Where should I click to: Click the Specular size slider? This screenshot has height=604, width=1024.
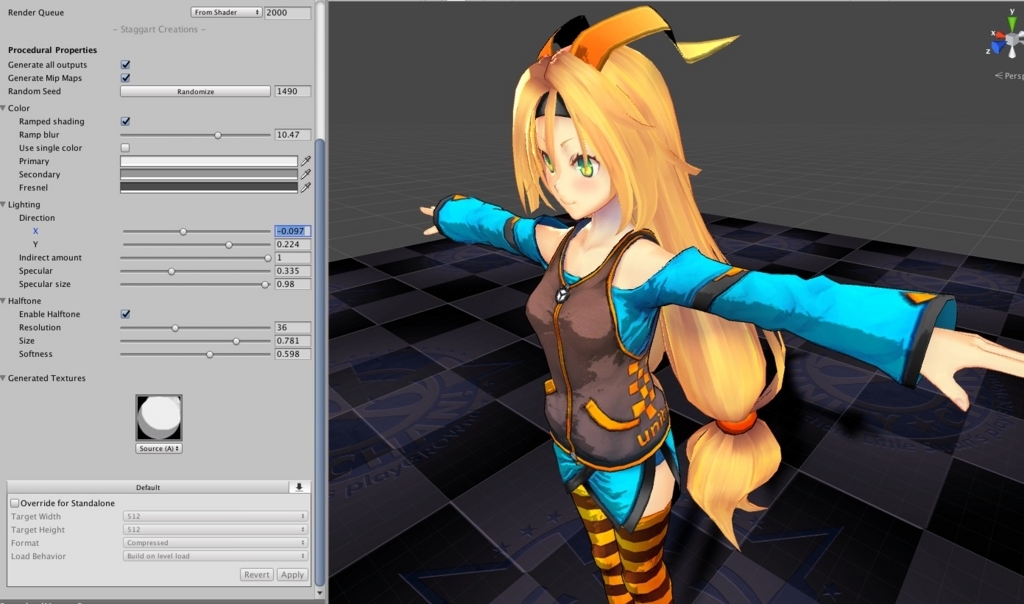click(x=195, y=284)
